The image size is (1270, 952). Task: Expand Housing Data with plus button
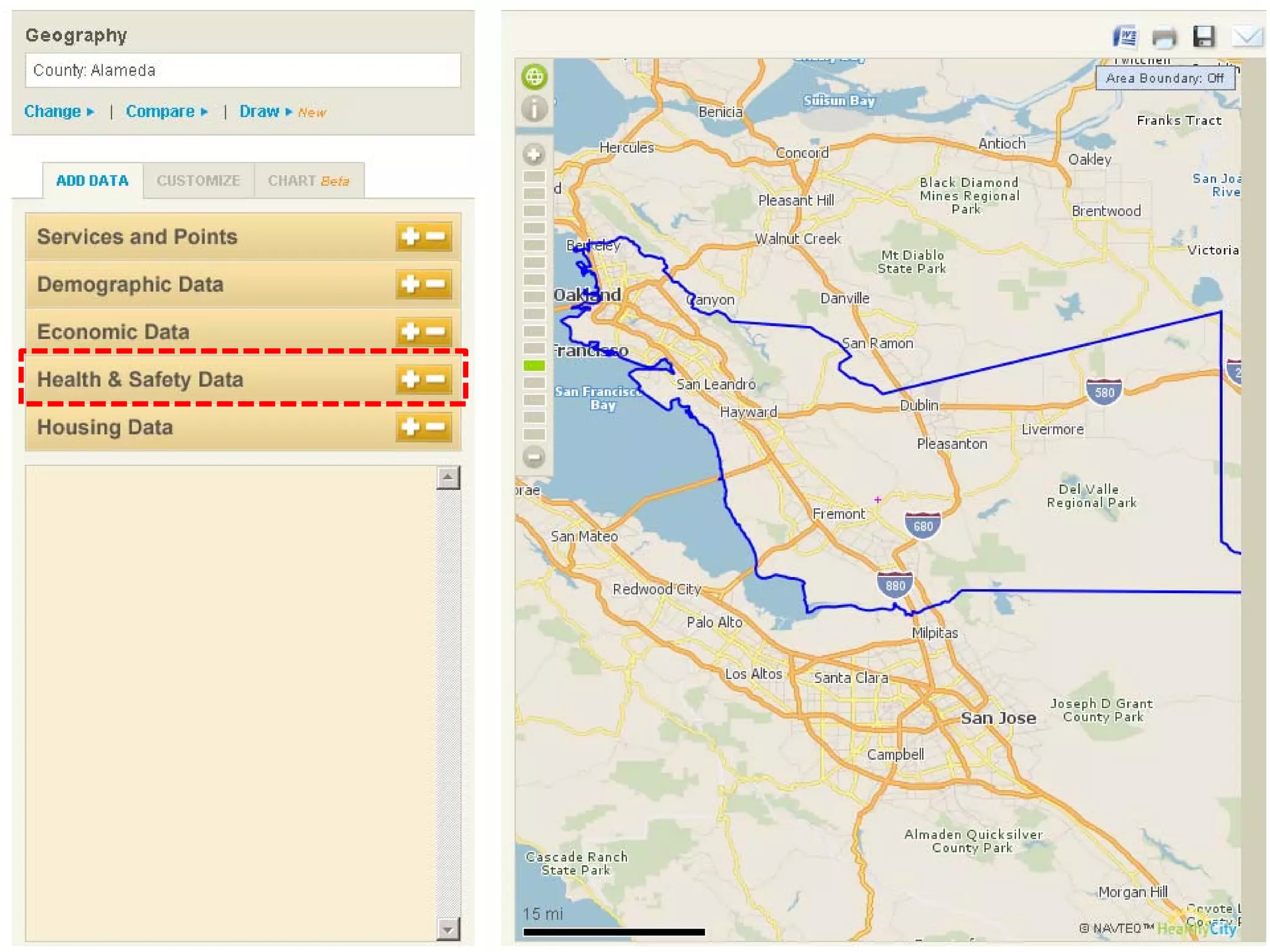(410, 426)
